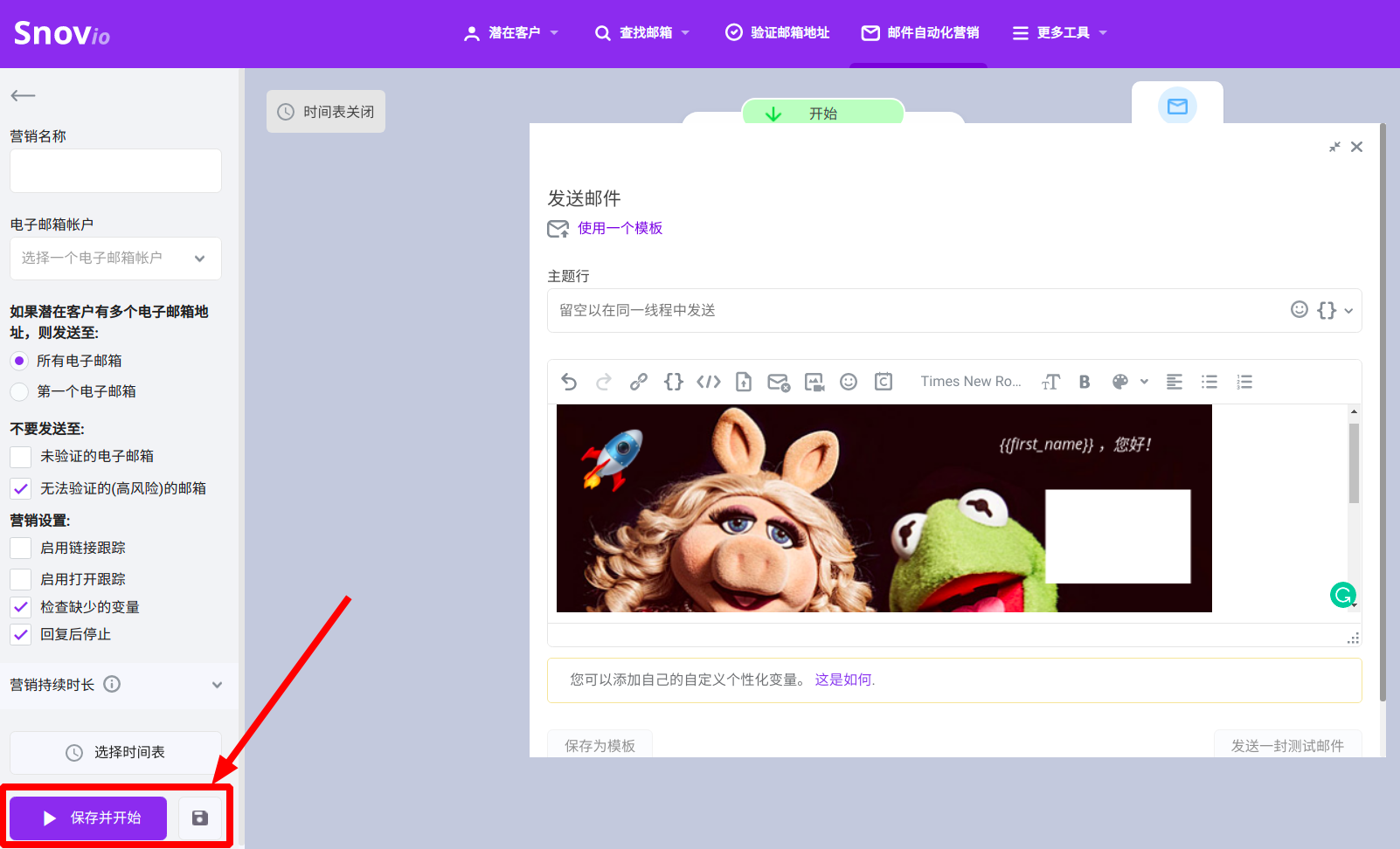Click the Snovio logo

coord(62,33)
